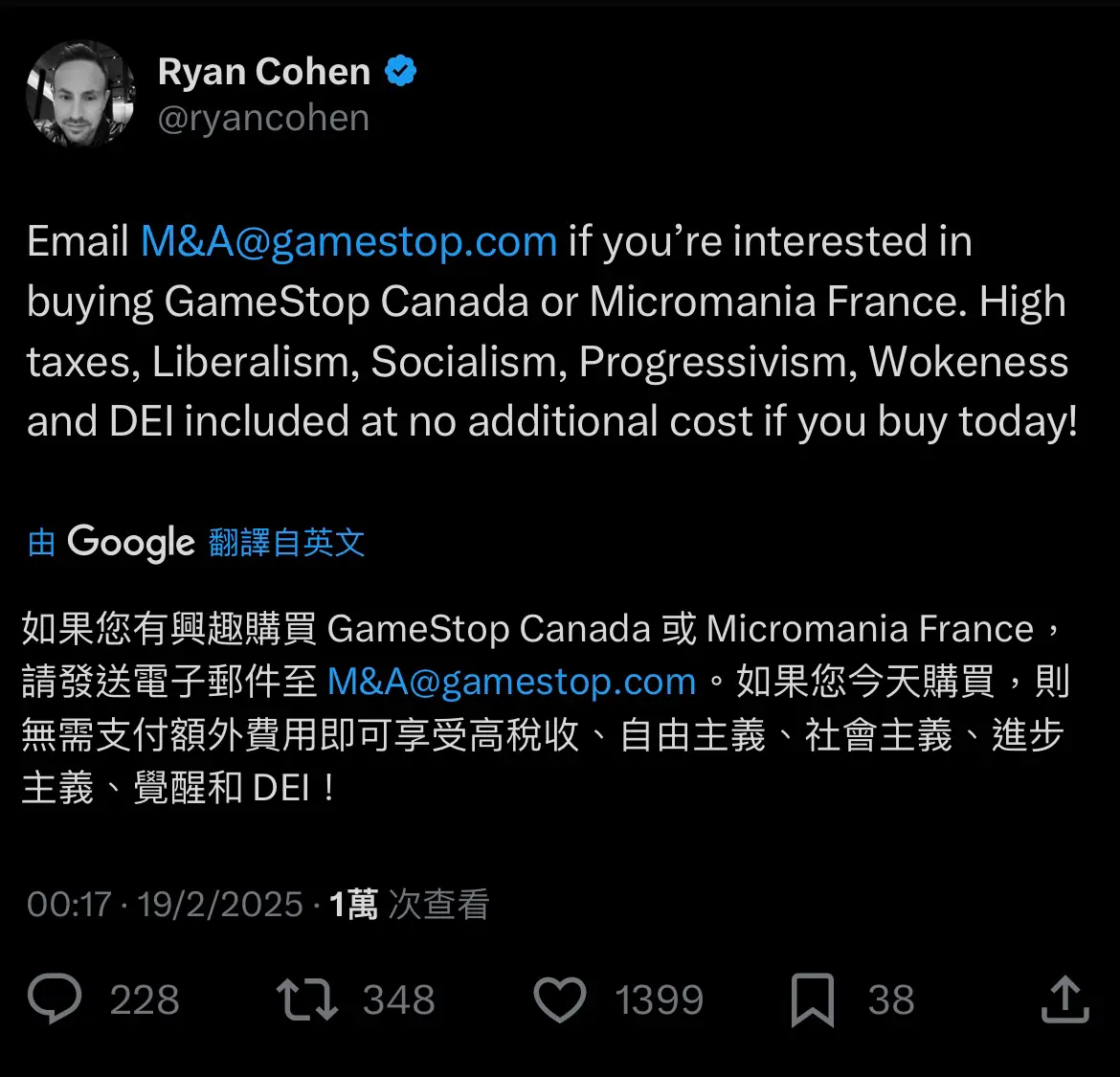The image size is (1120, 1077).
Task: Open the Ryan Cohen display name
Action: click(264, 72)
